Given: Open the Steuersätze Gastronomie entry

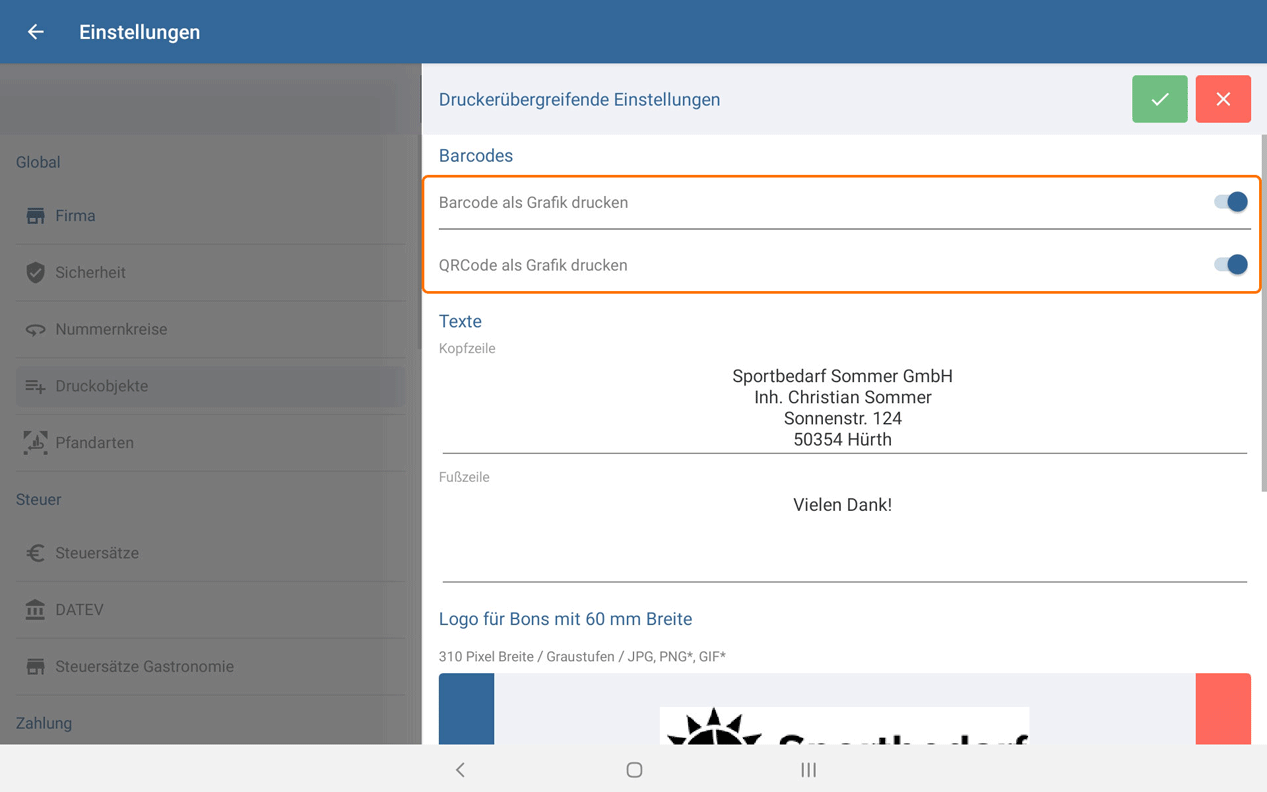Looking at the screenshot, I should pyautogui.click(x=210, y=666).
